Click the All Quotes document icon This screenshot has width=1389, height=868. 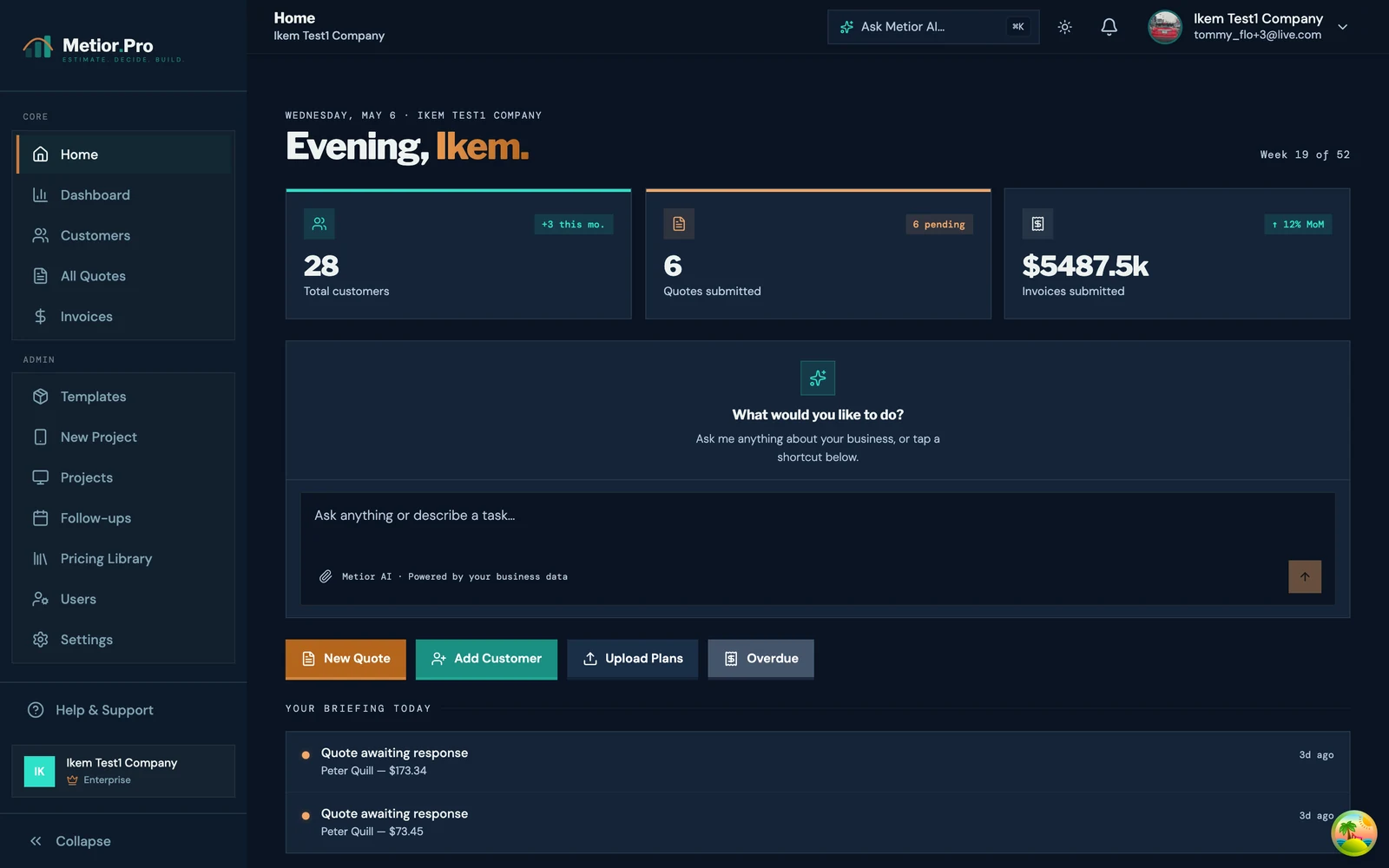(x=40, y=276)
